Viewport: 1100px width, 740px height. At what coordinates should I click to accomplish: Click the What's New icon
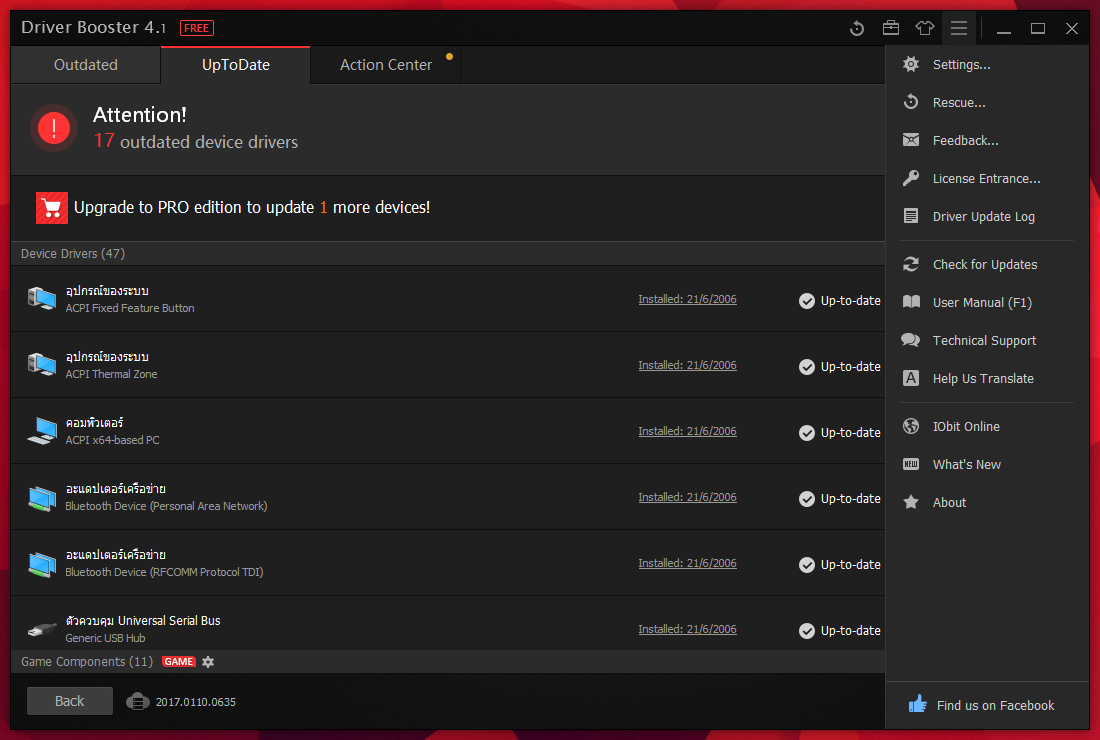[911, 464]
